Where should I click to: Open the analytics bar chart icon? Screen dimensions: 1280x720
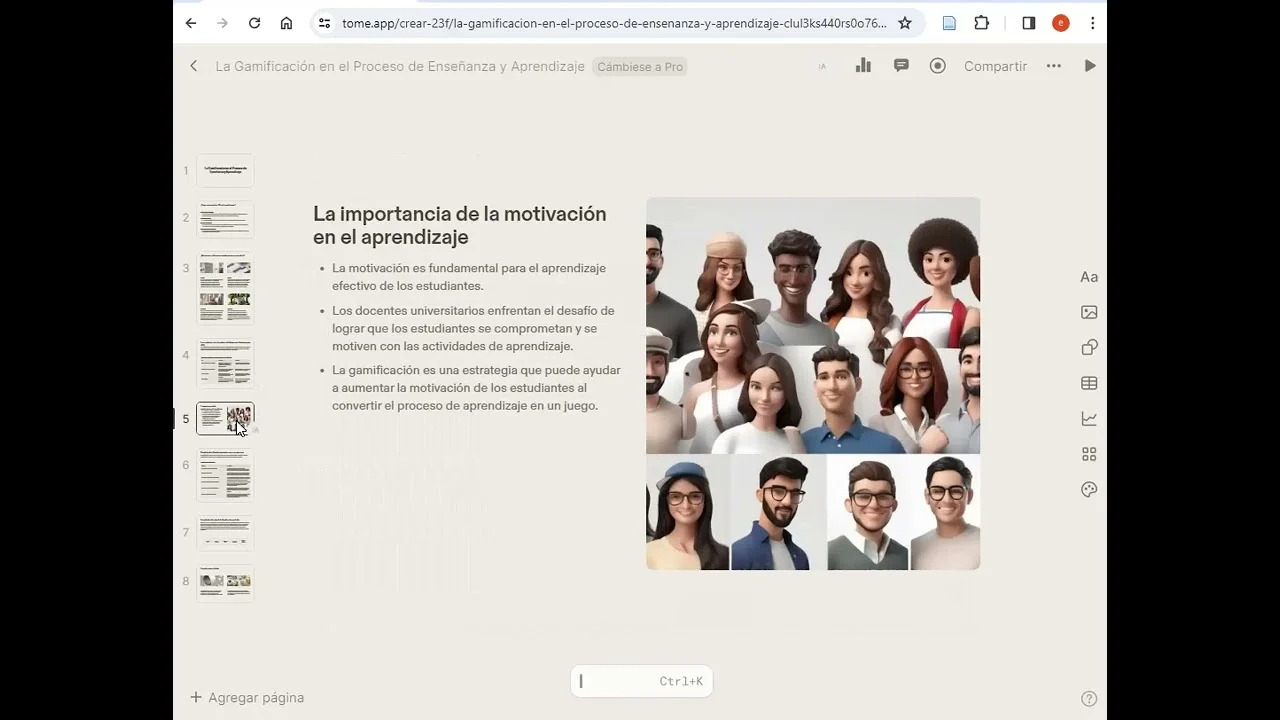[863, 66]
